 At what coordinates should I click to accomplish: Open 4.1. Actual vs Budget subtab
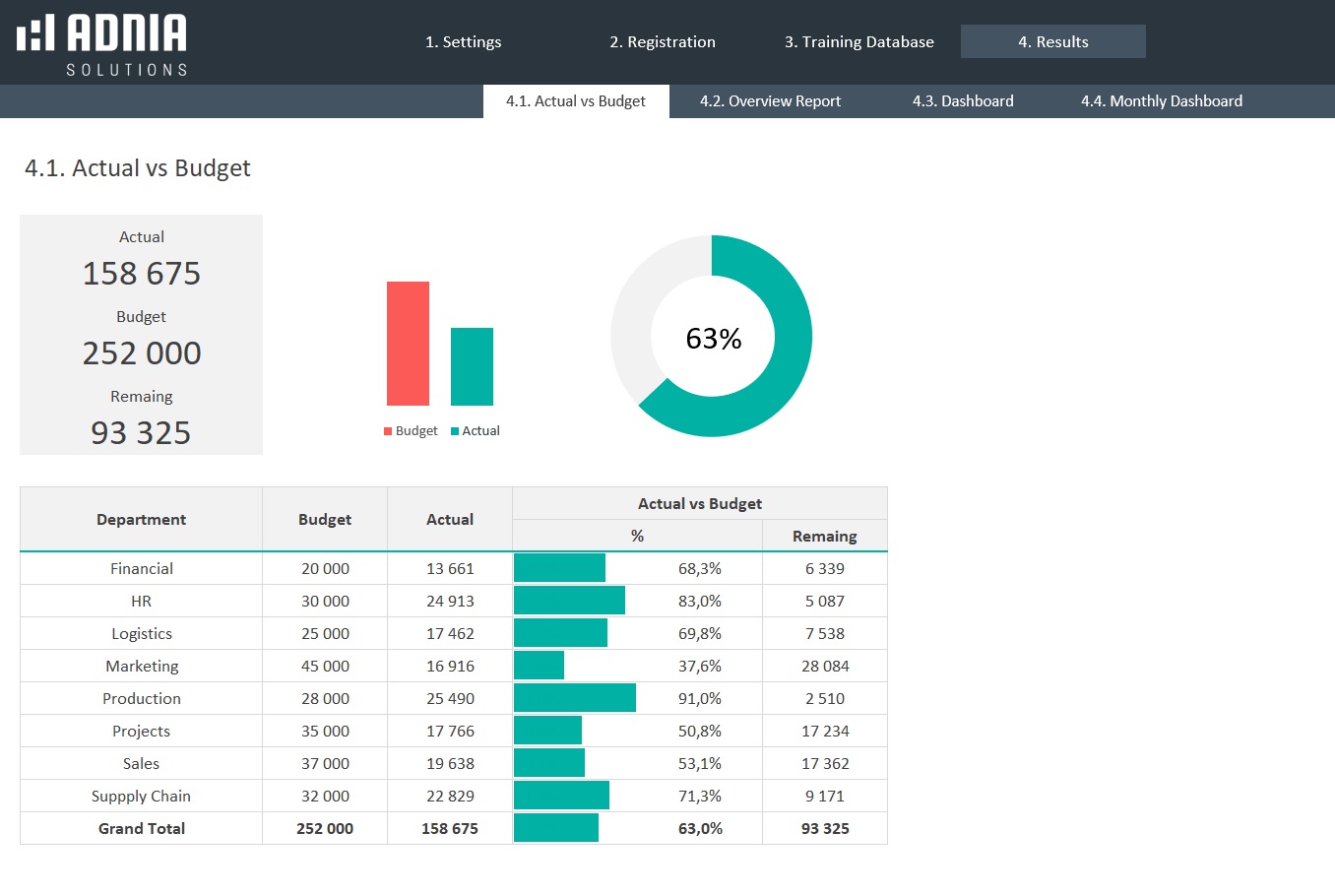click(576, 101)
